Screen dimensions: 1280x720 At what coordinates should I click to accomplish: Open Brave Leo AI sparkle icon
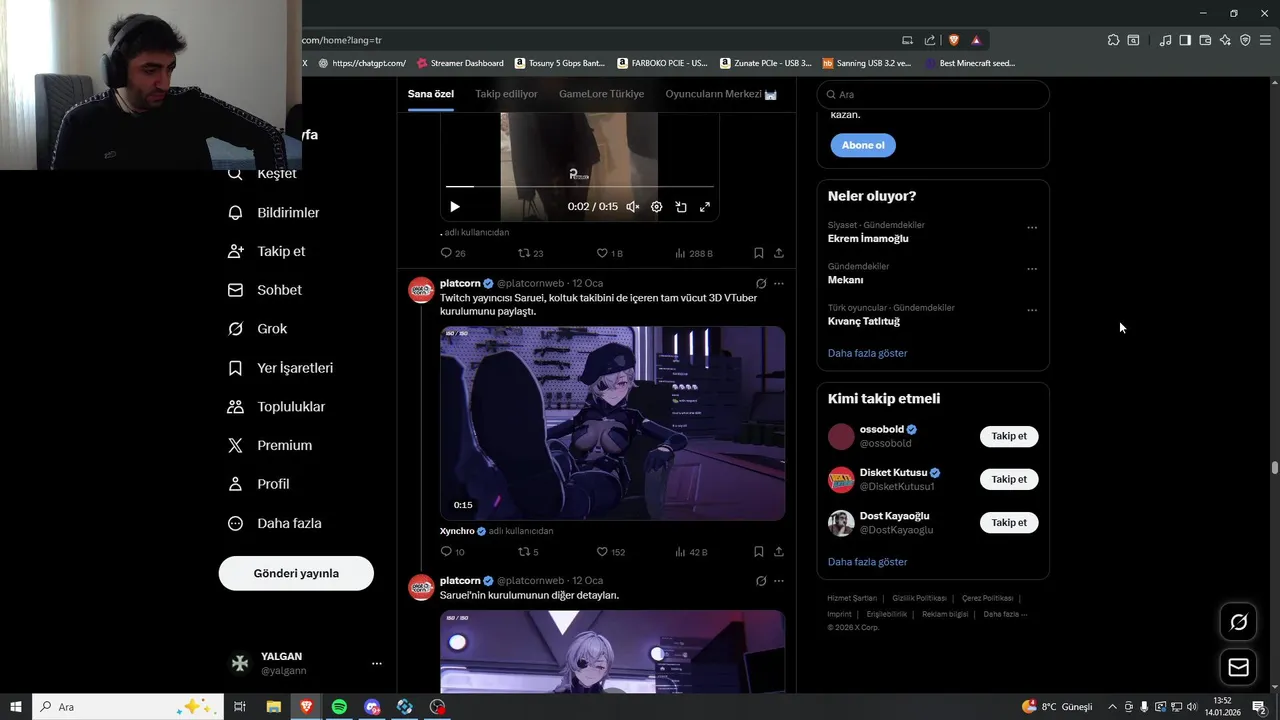point(1225,40)
